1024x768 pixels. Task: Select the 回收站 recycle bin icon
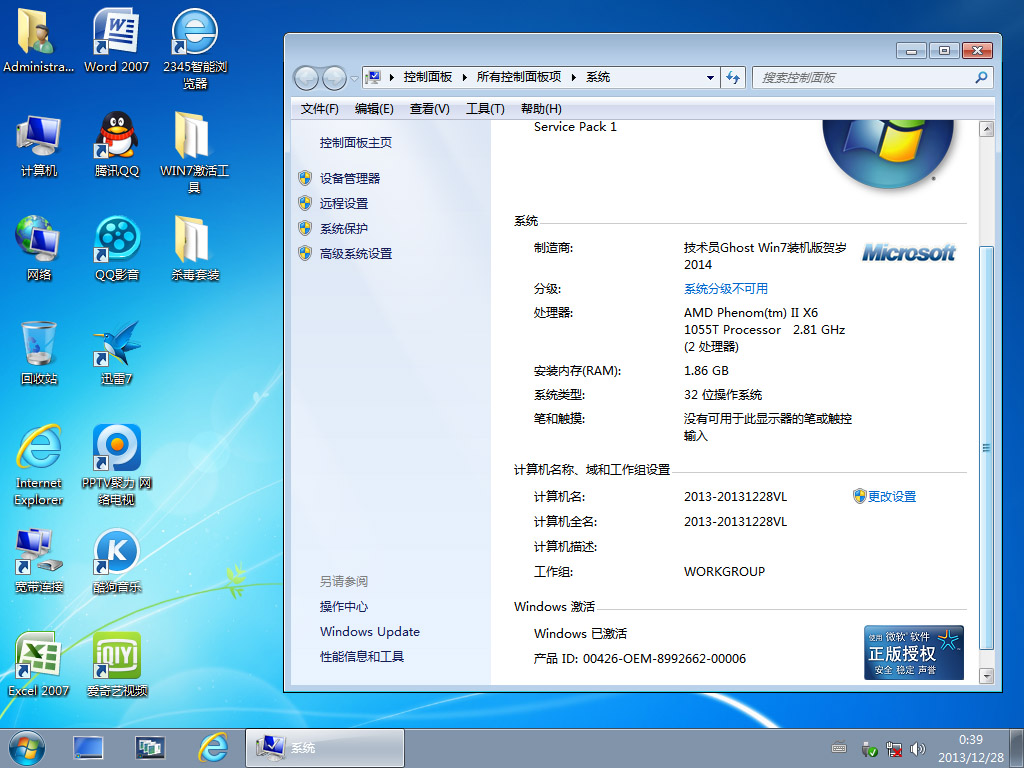point(39,353)
